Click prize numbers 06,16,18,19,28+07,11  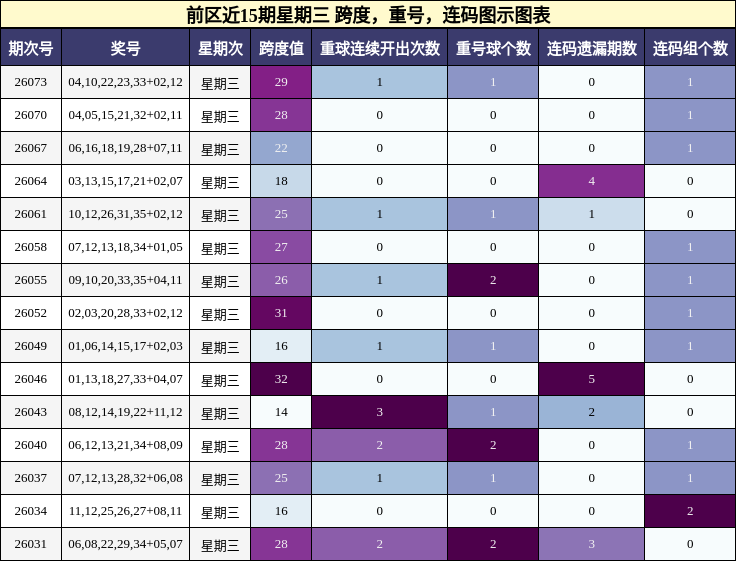pyautogui.click(x=125, y=148)
